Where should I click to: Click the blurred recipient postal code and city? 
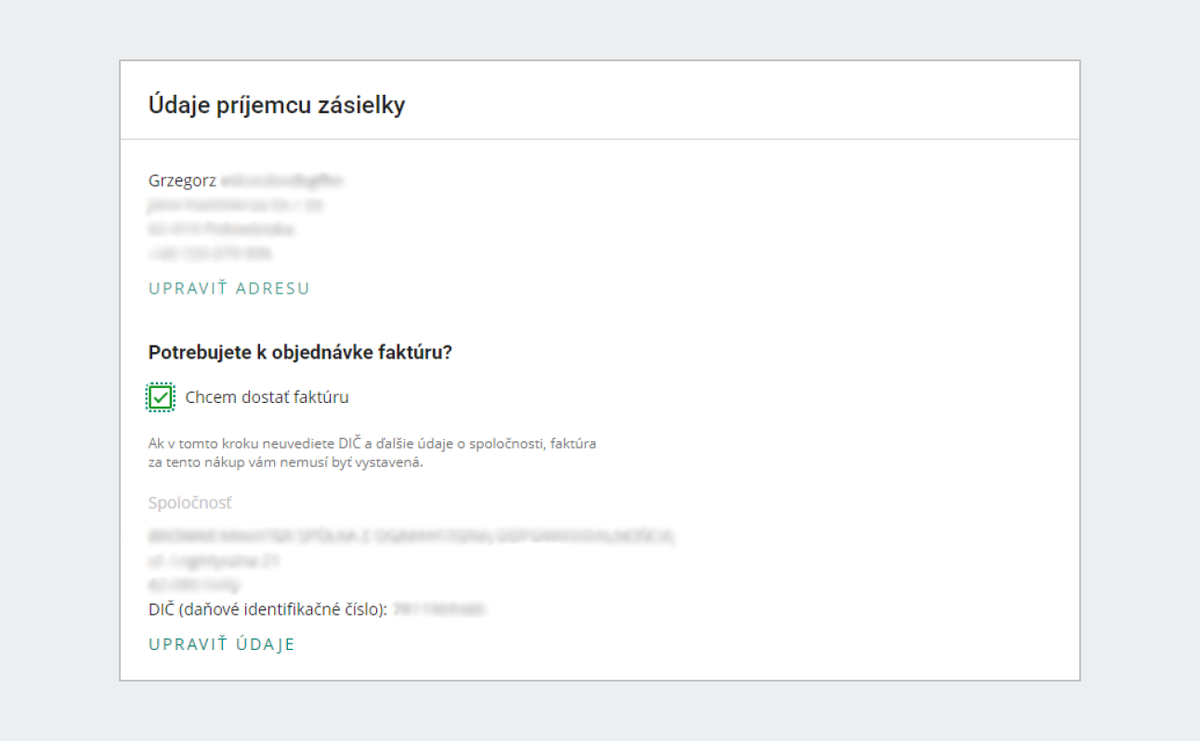(x=221, y=229)
